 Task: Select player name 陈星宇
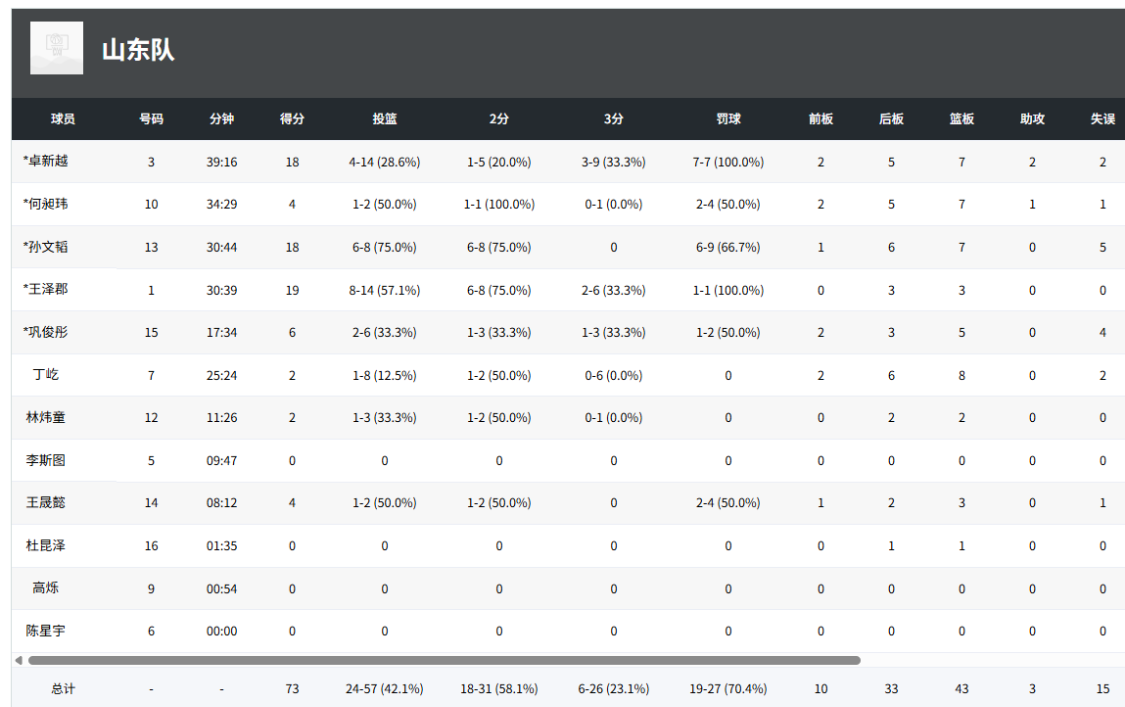46,631
